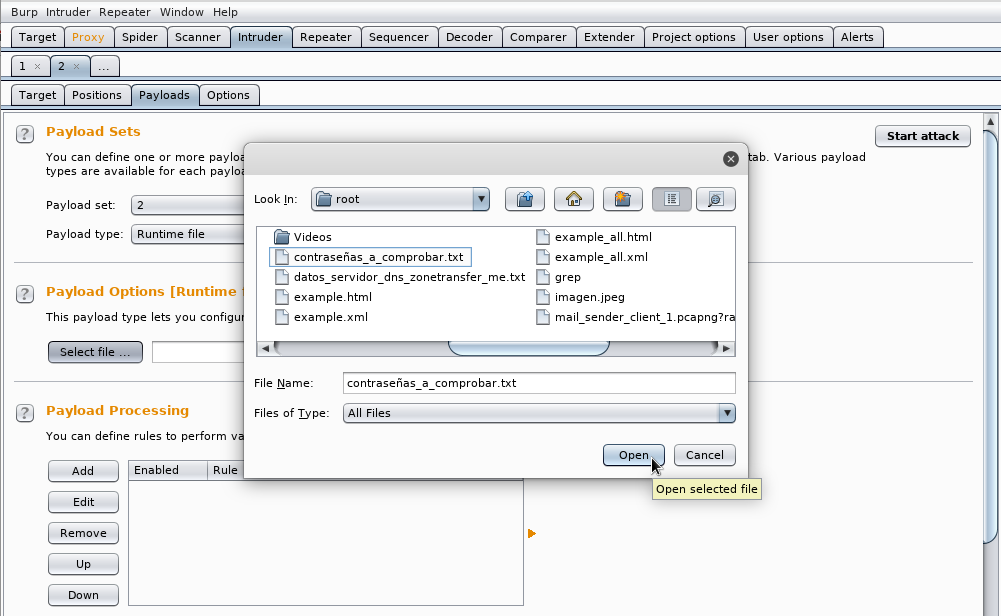Open the Repeater menu in menu bar
The width and height of the screenshot is (1001, 616).
(x=125, y=12)
